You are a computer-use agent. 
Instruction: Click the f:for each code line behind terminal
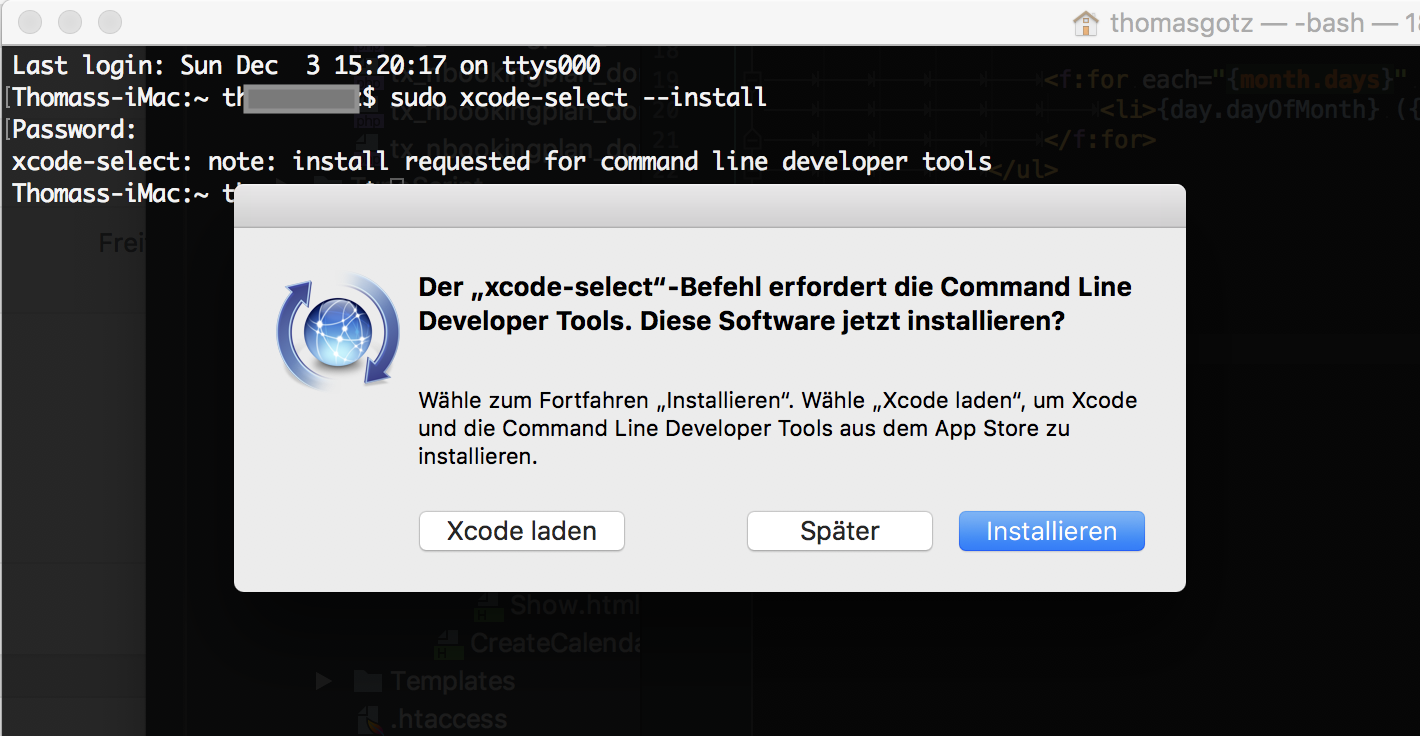pyautogui.click(x=1232, y=78)
